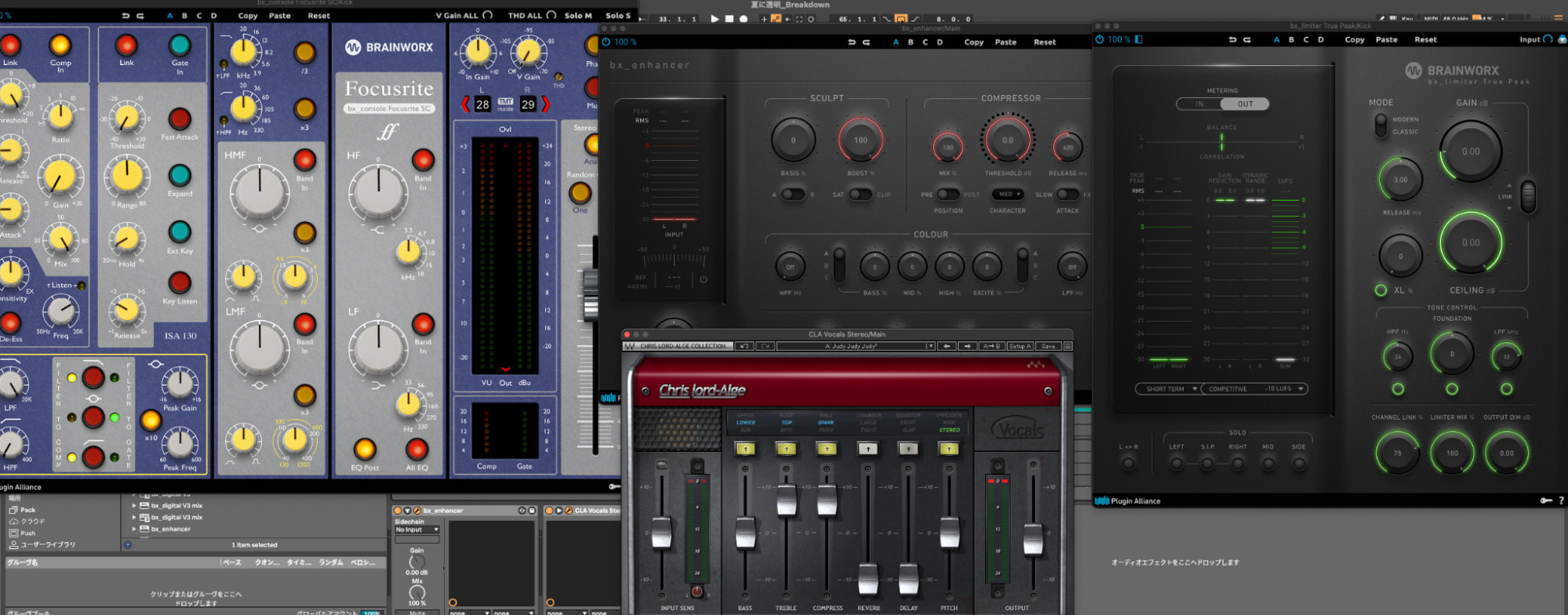Click hot-swap icon on bx_enhancer device

pyautogui.click(x=522, y=511)
